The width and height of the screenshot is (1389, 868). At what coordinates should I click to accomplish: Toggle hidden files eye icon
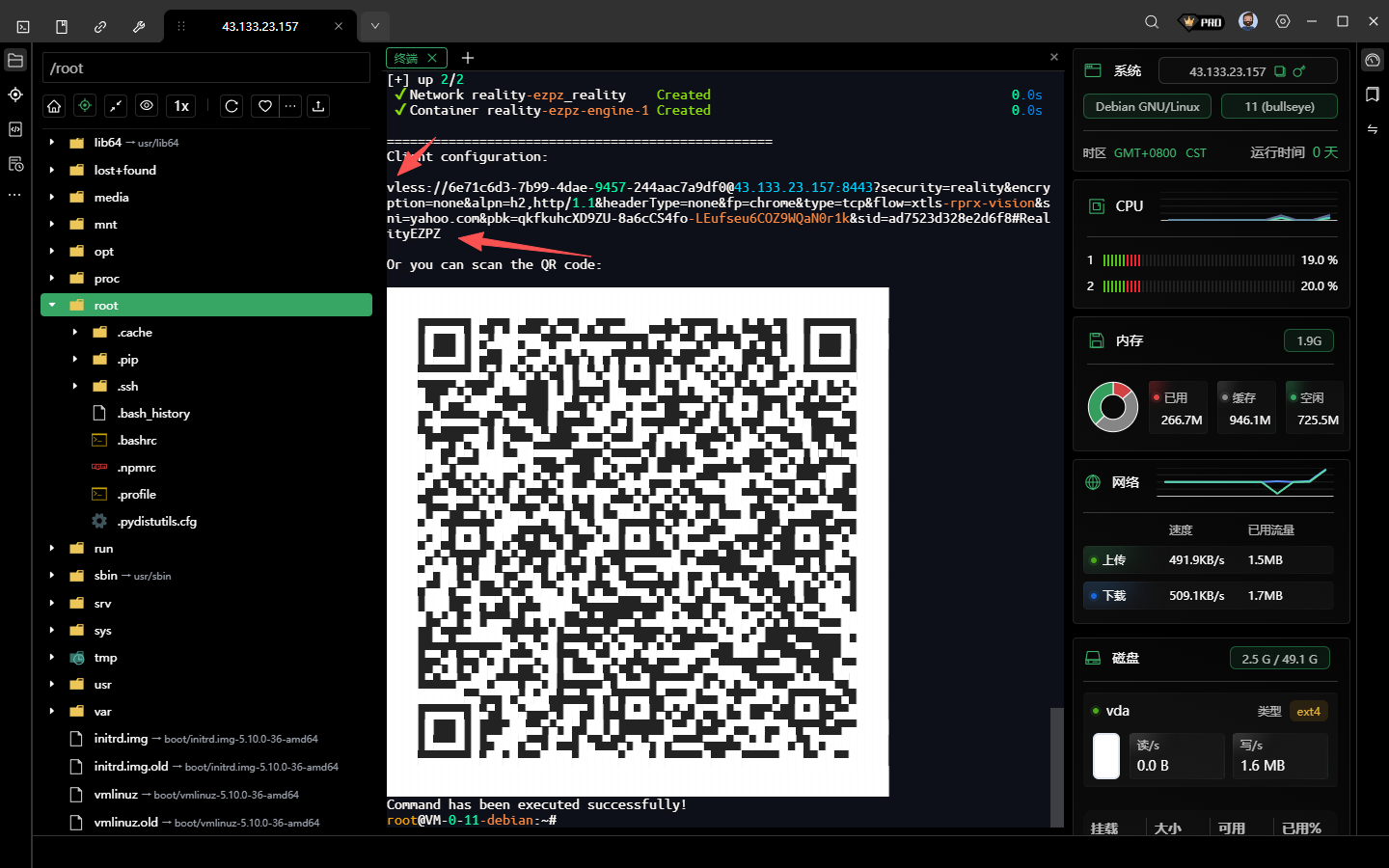click(x=147, y=106)
